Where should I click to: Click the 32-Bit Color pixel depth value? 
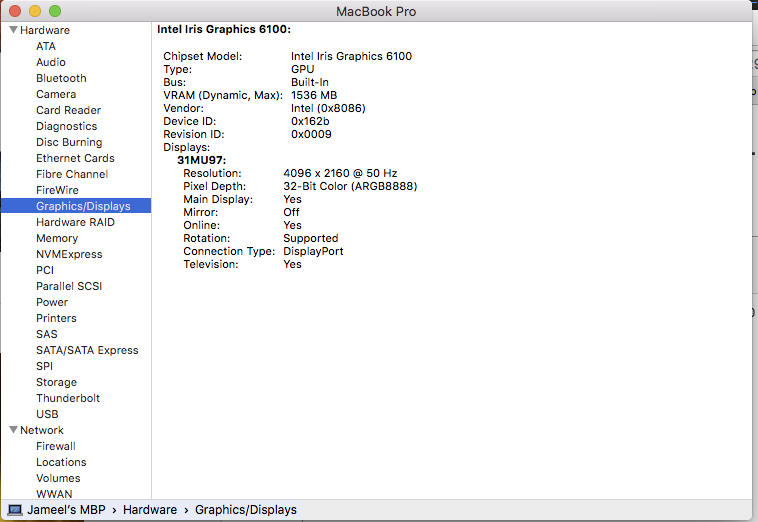[350, 186]
